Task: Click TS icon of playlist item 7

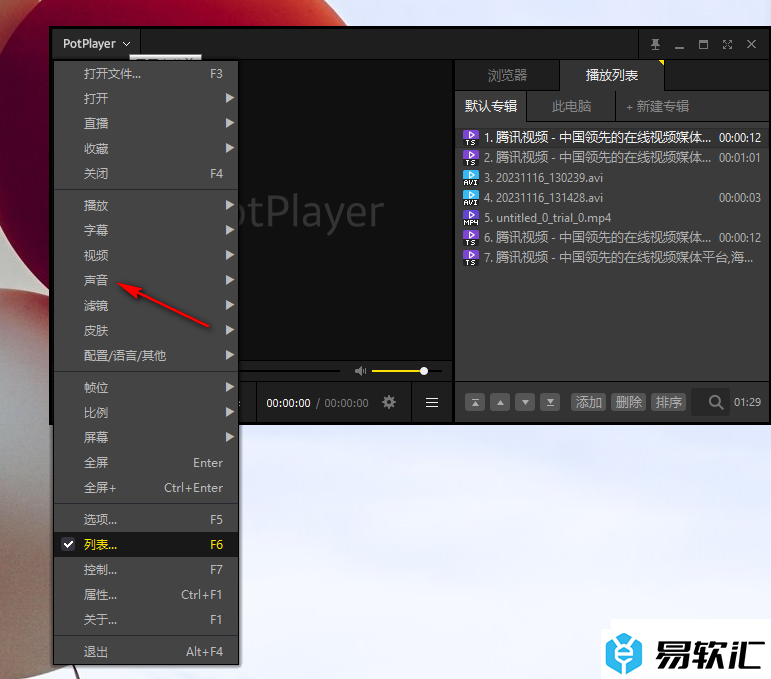Action: 471,258
